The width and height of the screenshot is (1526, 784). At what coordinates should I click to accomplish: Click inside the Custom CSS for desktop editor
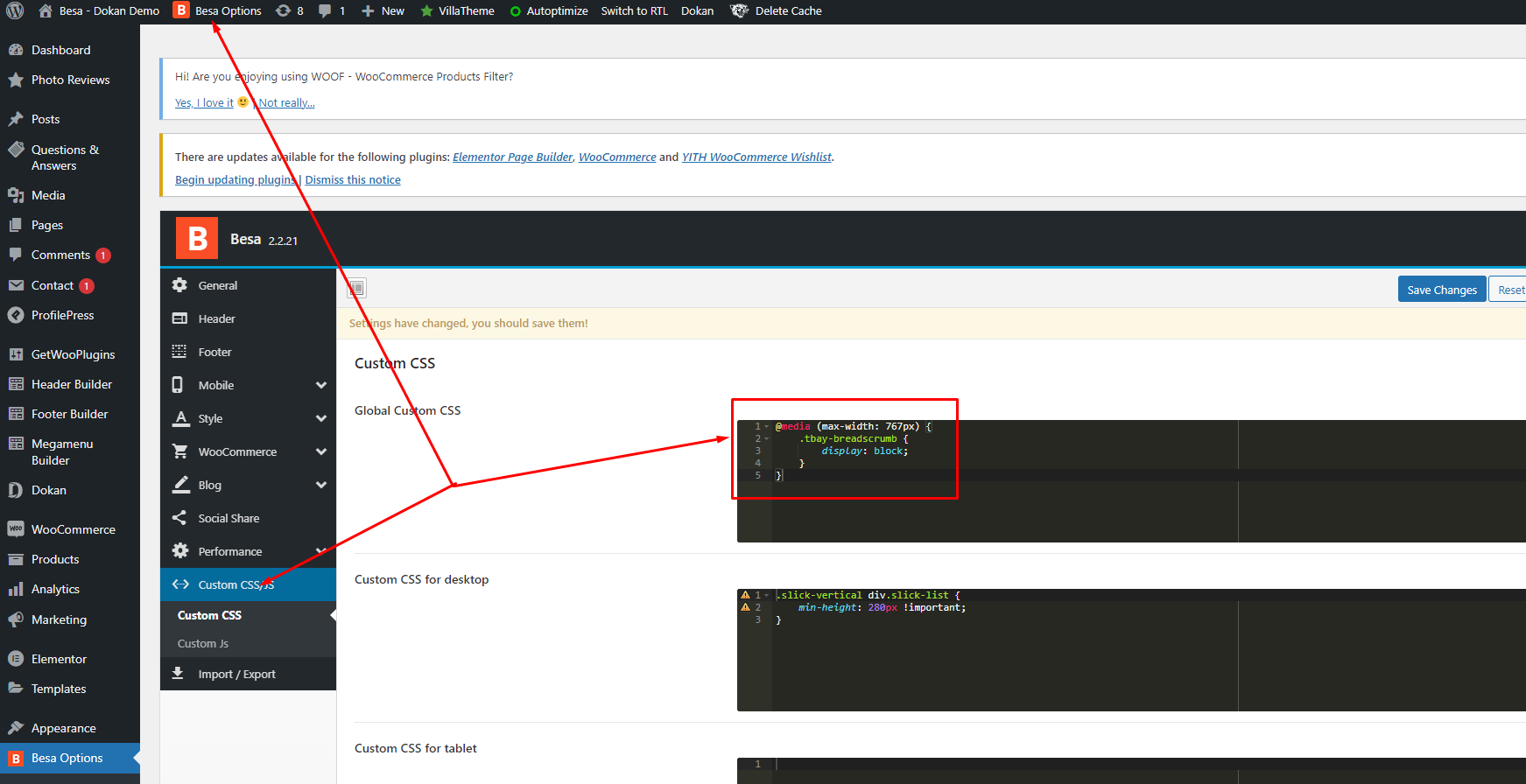coord(1131,650)
